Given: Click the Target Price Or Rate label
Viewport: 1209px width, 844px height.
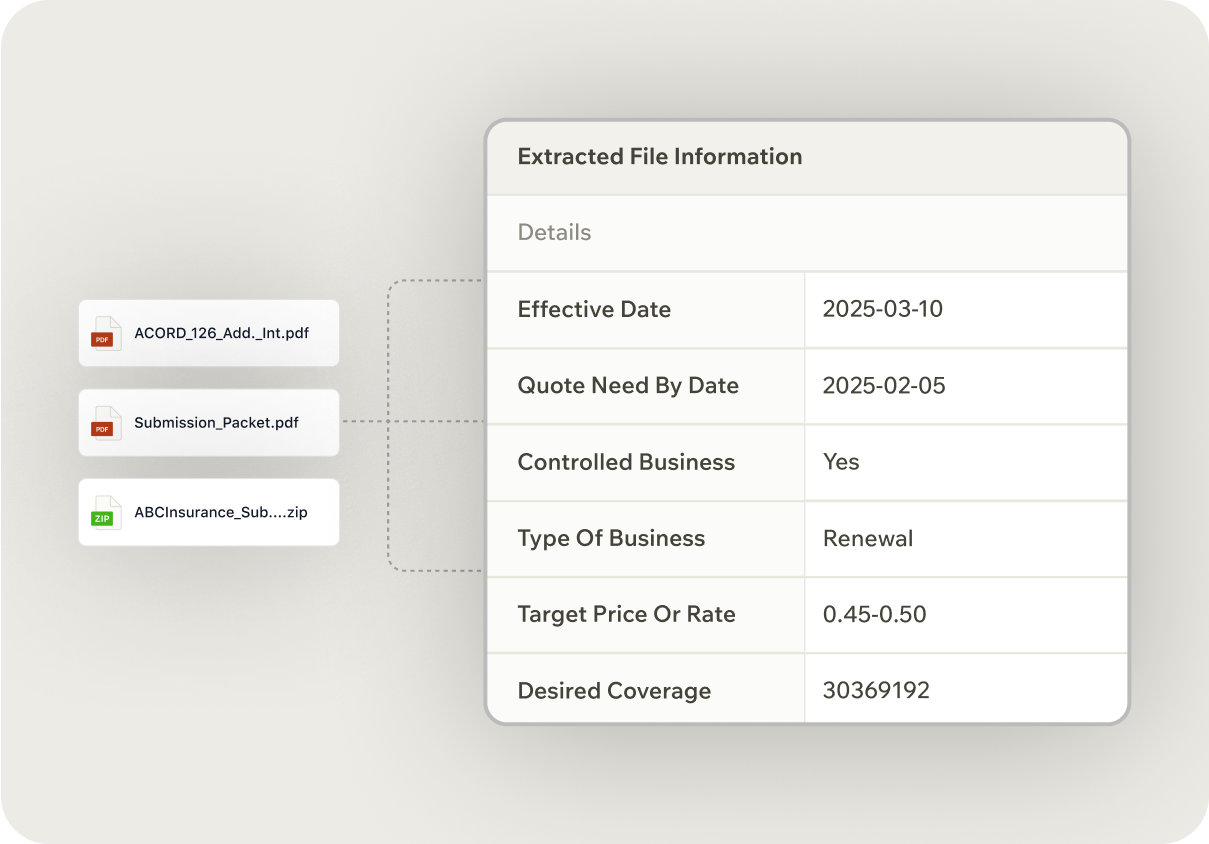Looking at the screenshot, I should [x=626, y=614].
